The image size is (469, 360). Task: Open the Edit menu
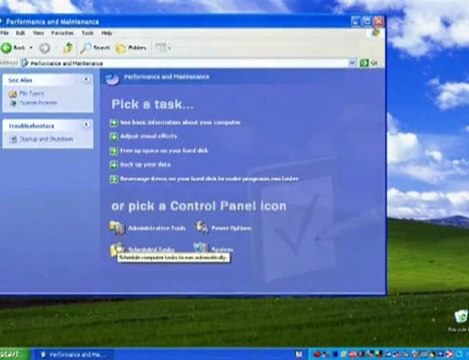20,33
